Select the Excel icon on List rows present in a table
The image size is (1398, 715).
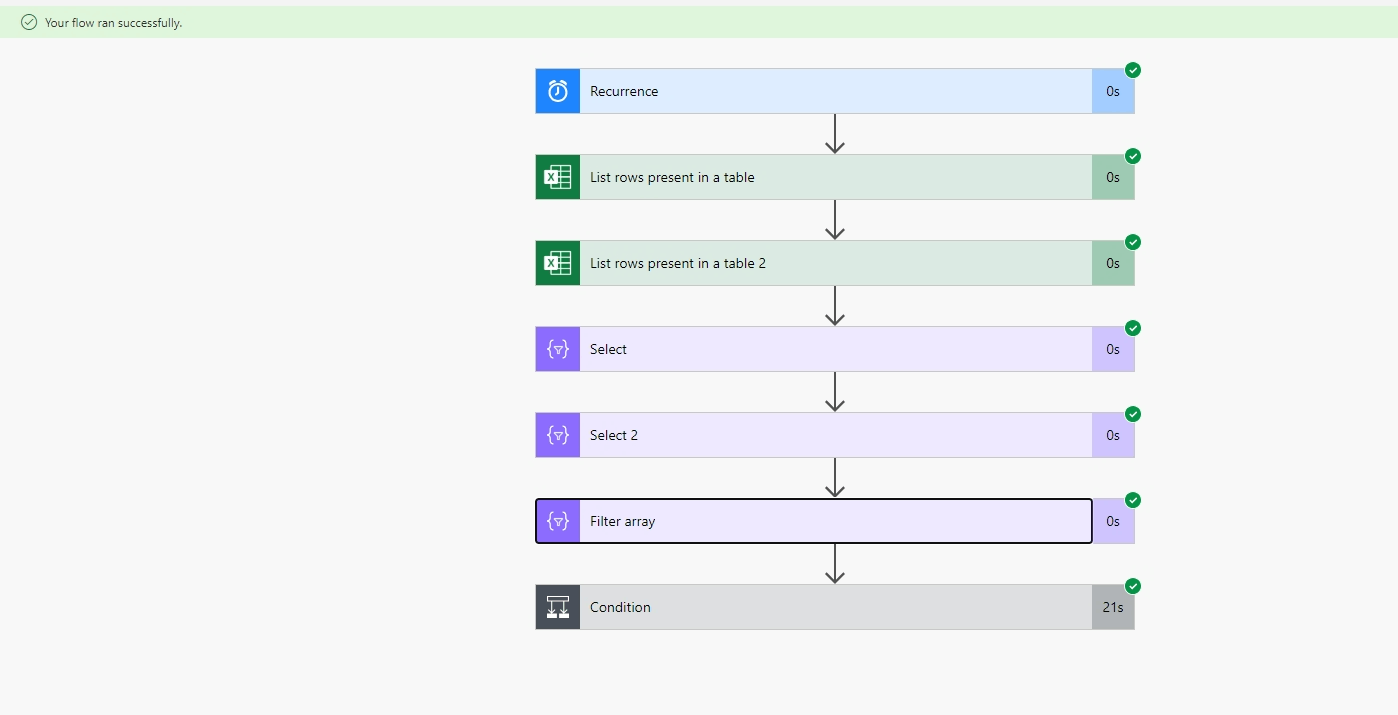(556, 176)
